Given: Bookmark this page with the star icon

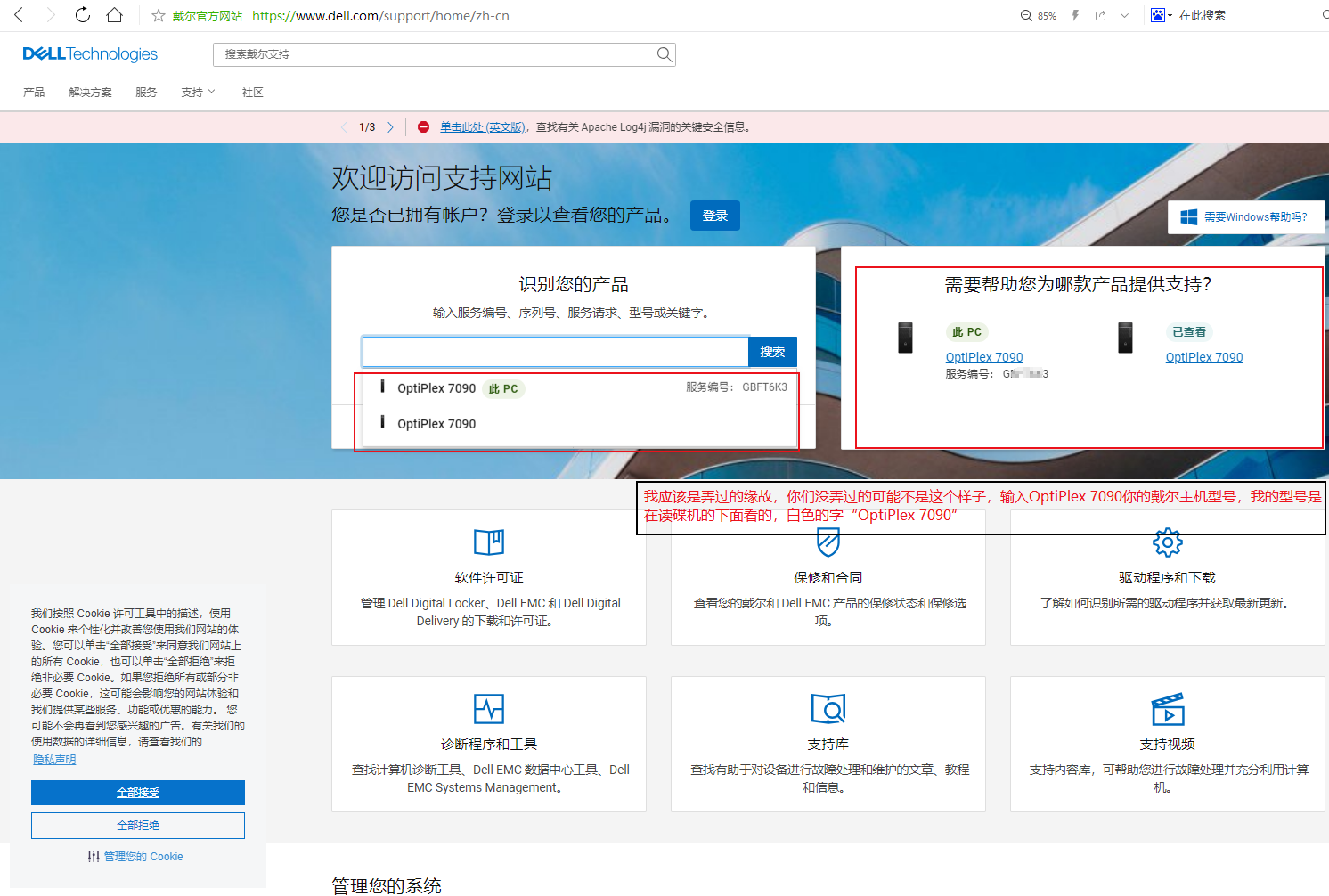Looking at the screenshot, I should tap(159, 16).
